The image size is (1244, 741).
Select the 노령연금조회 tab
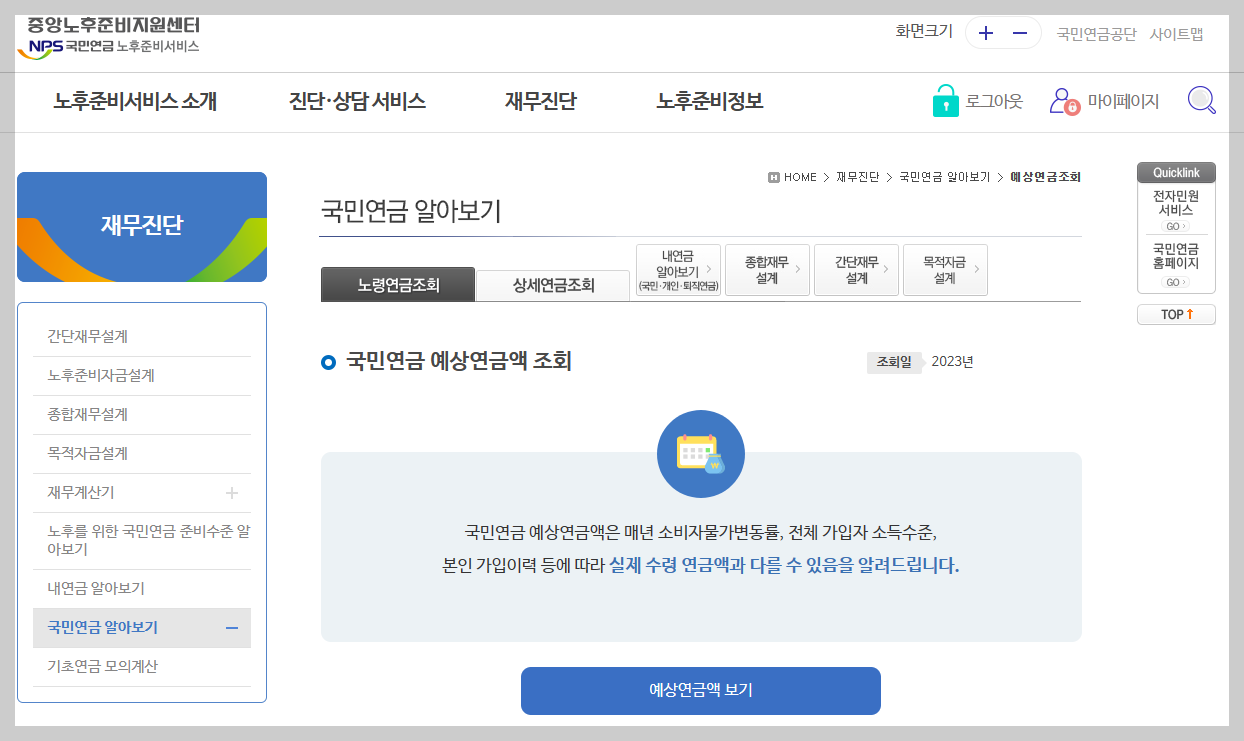(x=397, y=285)
